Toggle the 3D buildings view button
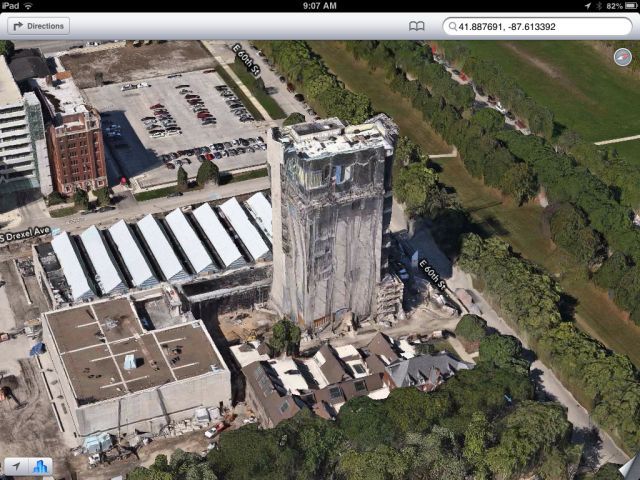The height and width of the screenshot is (480, 640). (x=41, y=466)
